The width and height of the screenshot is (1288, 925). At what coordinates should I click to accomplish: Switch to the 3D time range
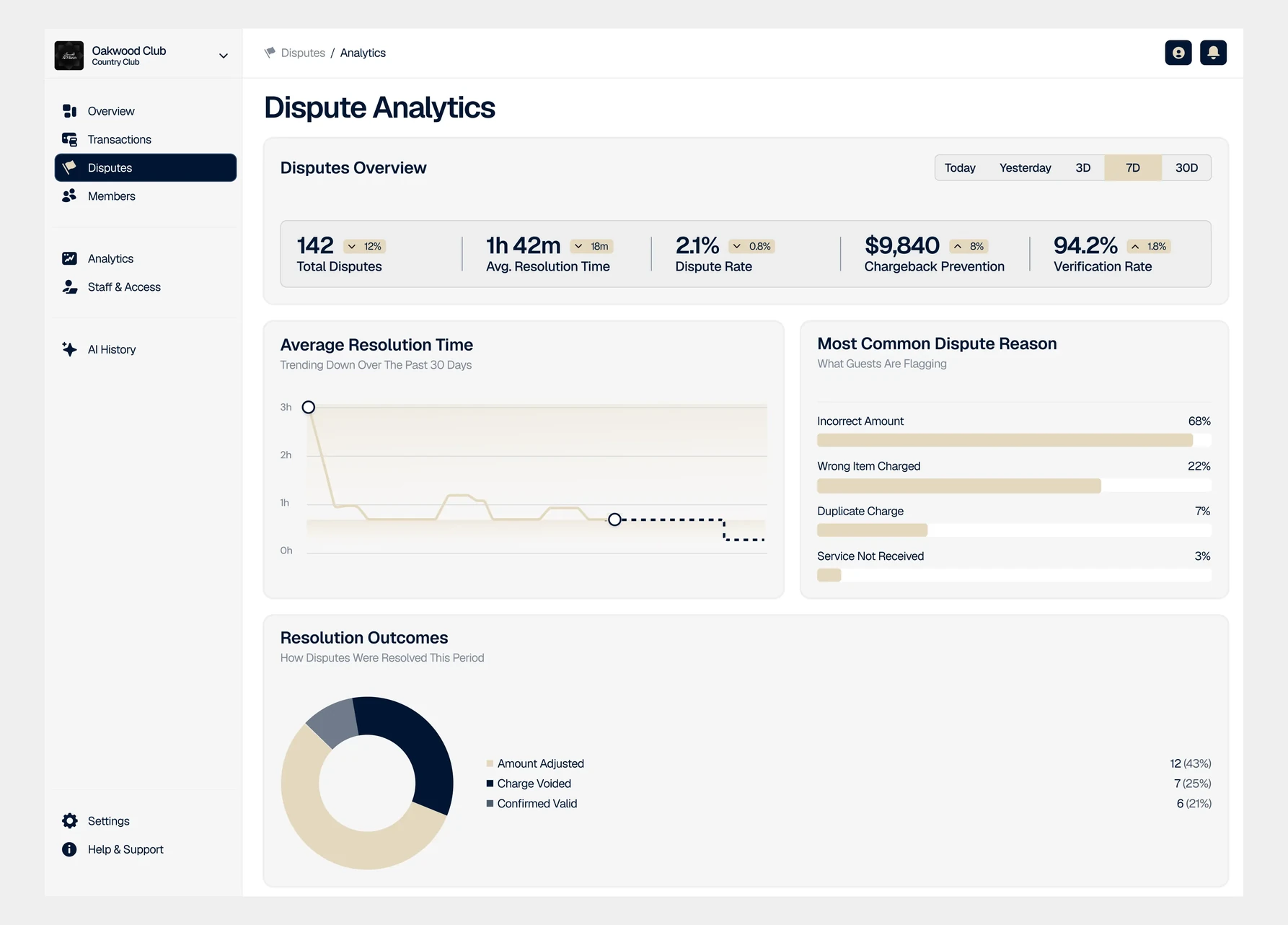tap(1082, 167)
